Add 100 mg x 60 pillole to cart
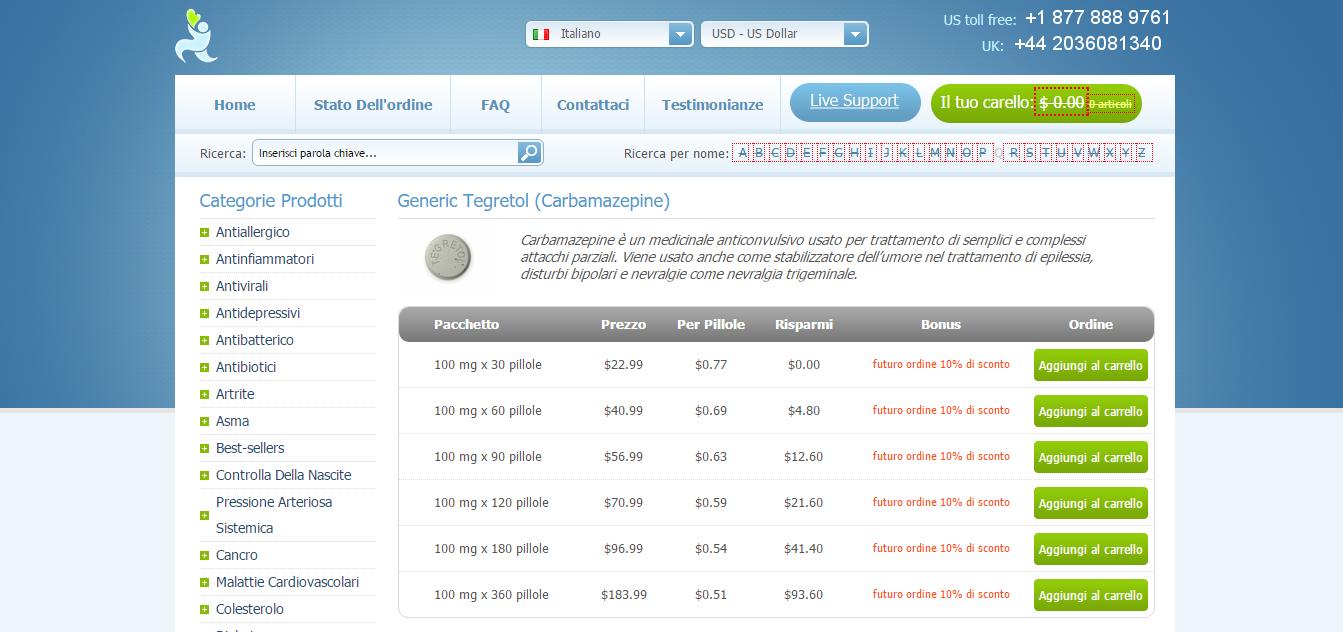The height and width of the screenshot is (632, 1343). click(x=1090, y=411)
